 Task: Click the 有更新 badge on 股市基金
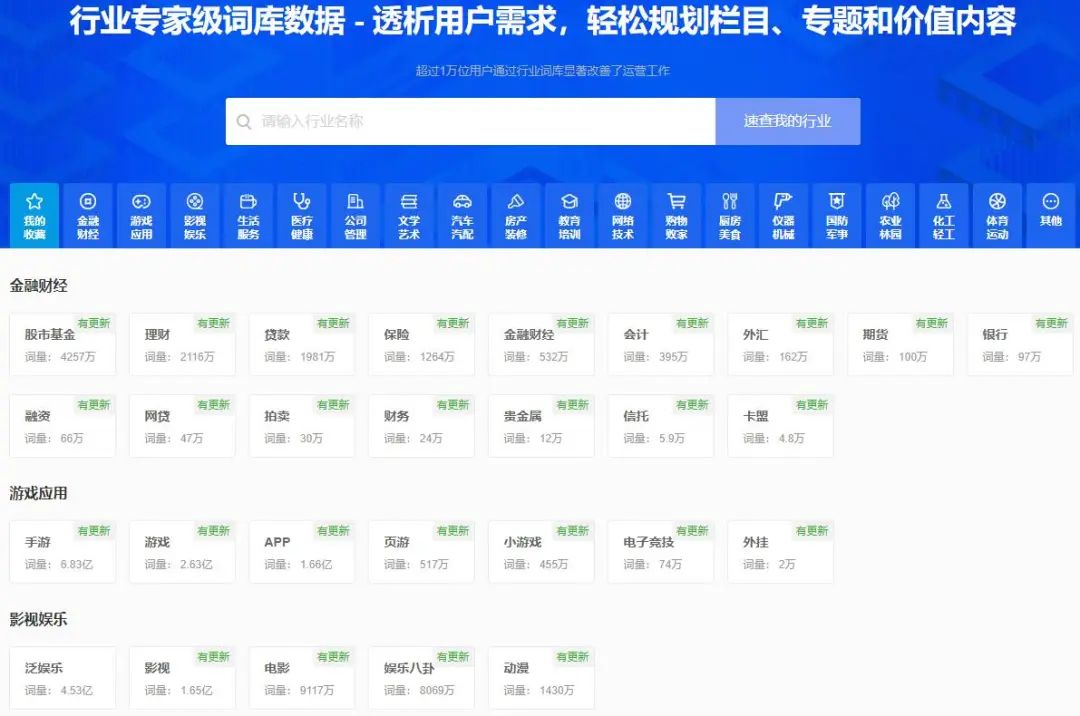click(x=93, y=324)
